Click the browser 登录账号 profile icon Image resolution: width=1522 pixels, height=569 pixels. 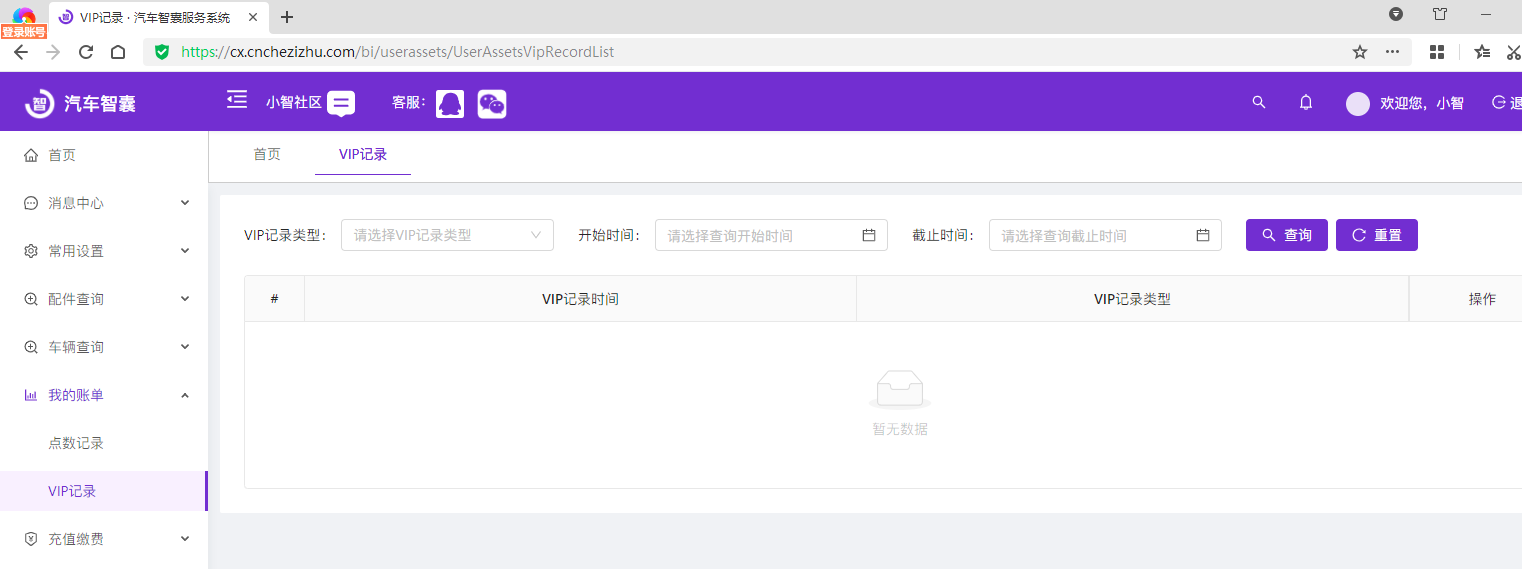pyautogui.click(x=24, y=22)
